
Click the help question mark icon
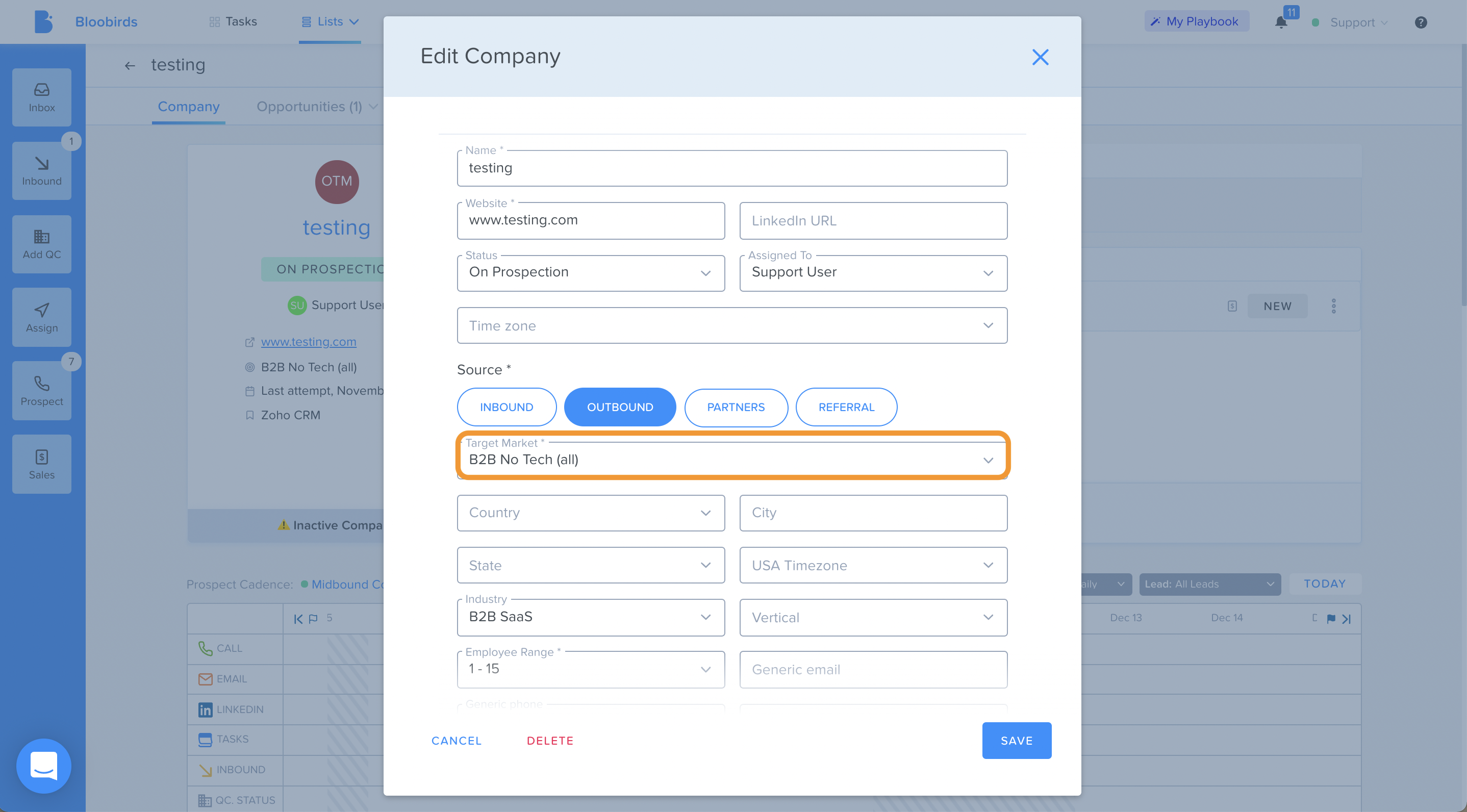pyautogui.click(x=1421, y=22)
